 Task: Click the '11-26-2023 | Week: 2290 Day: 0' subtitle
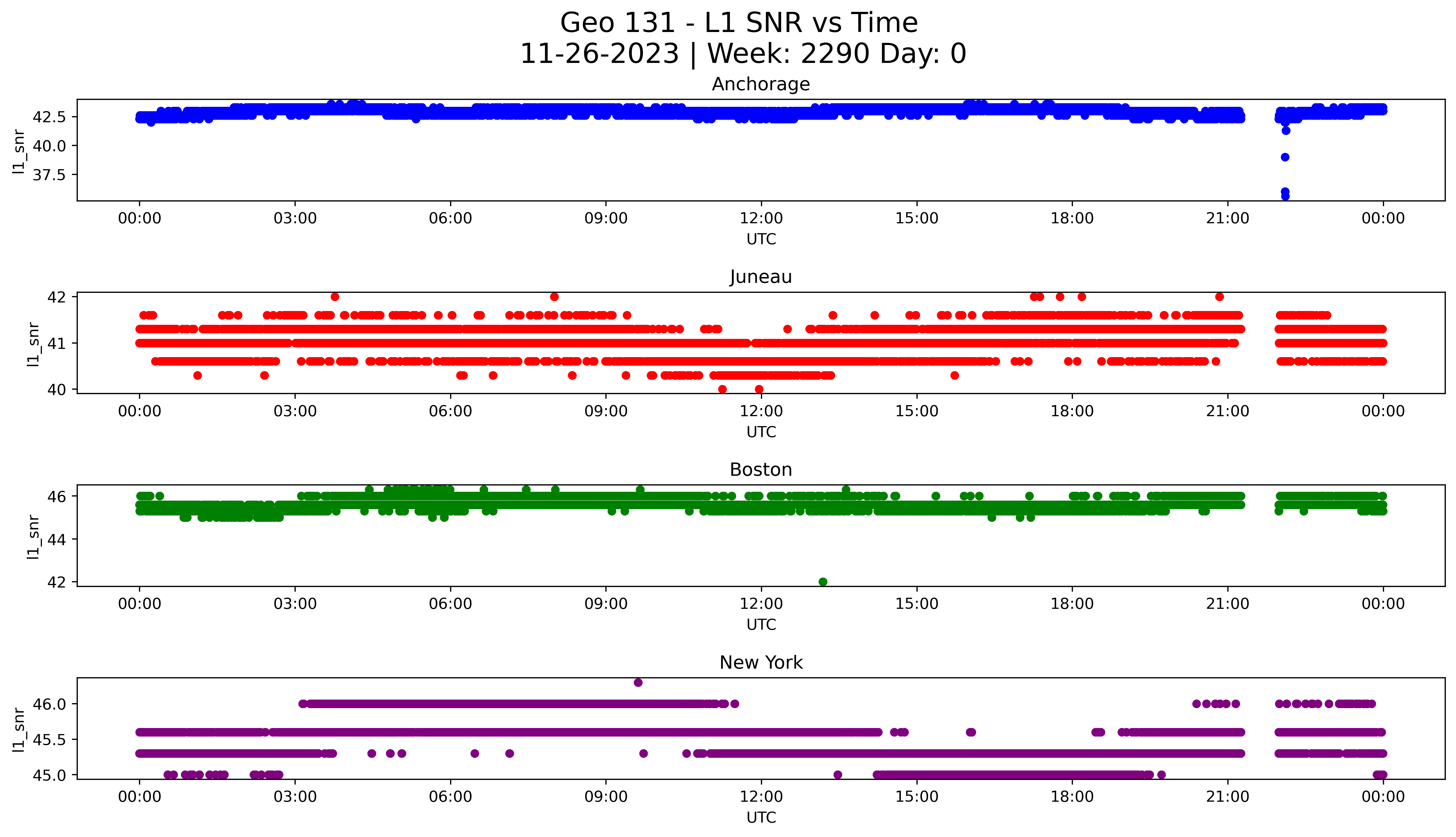click(x=743, y=54)
